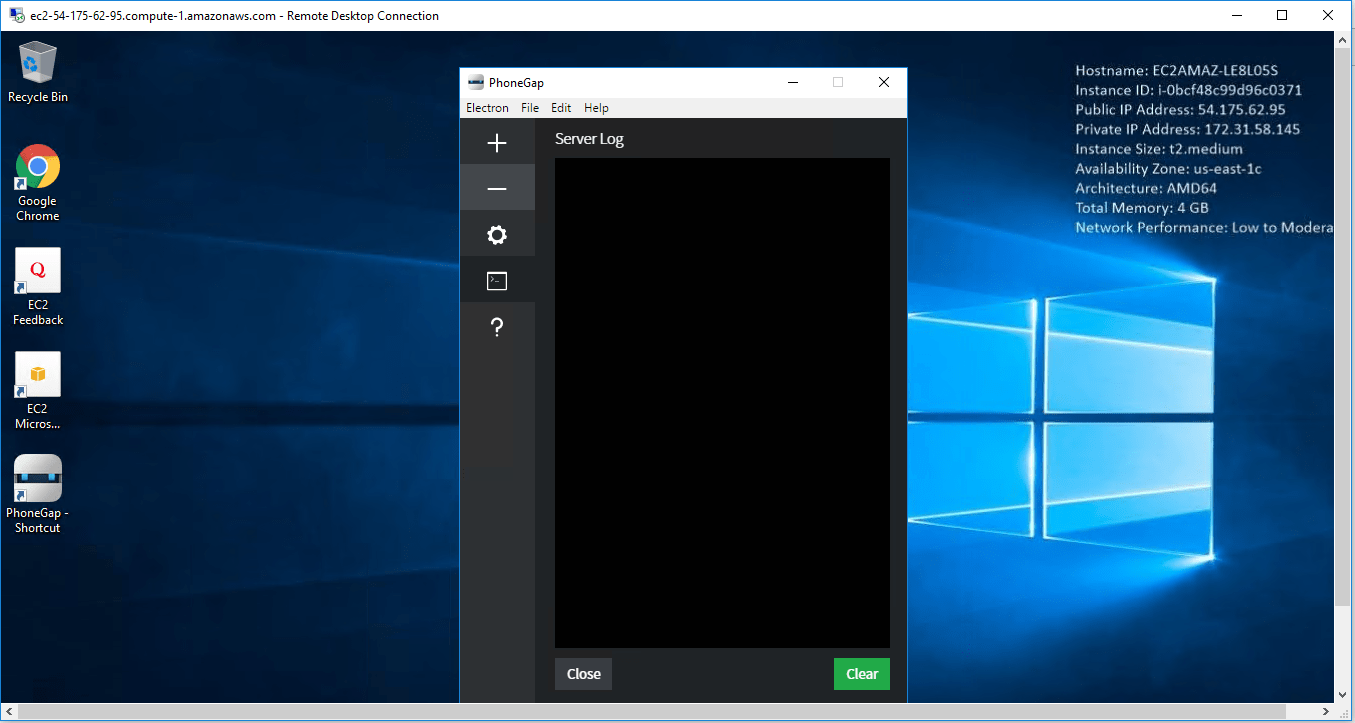Minimize the PhoneGap window
The width and height of the screenshot is (1355, 723).
pos(792,83)
